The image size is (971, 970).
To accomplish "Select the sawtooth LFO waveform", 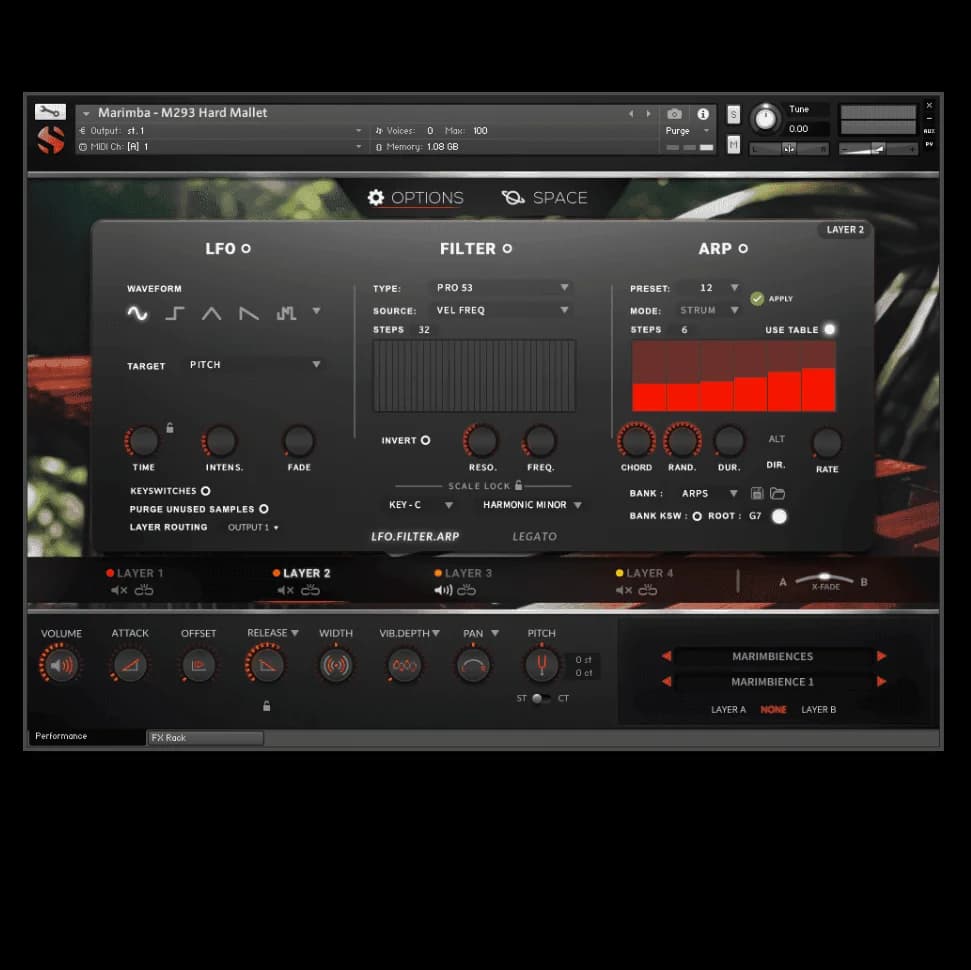I will 248,313.
